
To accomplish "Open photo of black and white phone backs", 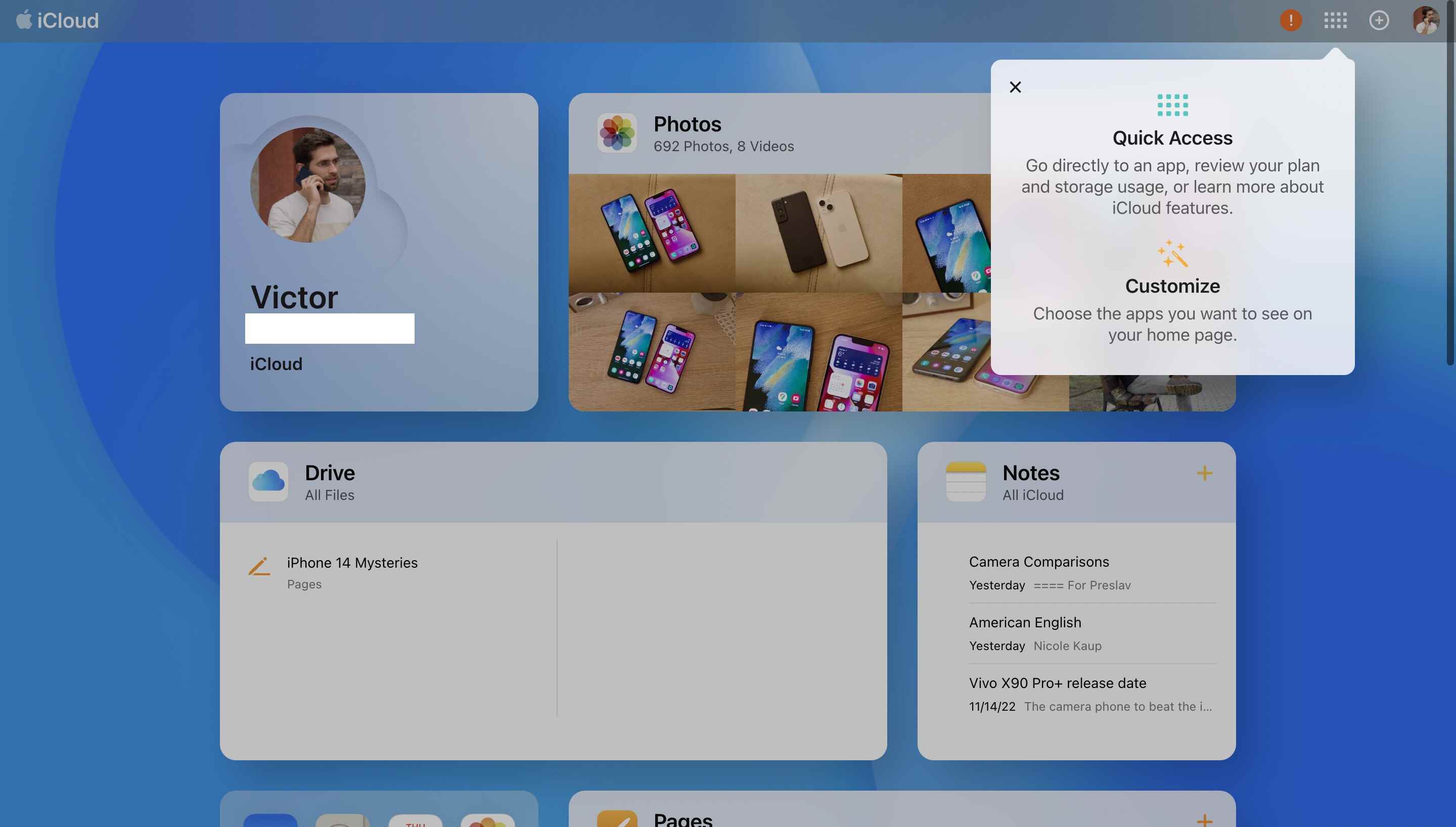I will point(818,233).
